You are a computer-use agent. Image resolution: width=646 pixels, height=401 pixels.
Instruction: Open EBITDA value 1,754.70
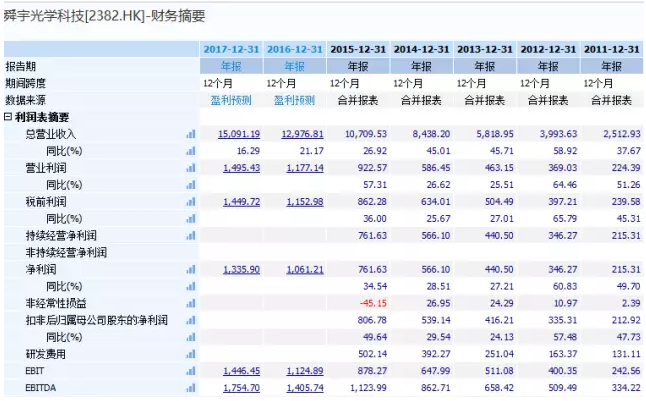click(241, 388)
